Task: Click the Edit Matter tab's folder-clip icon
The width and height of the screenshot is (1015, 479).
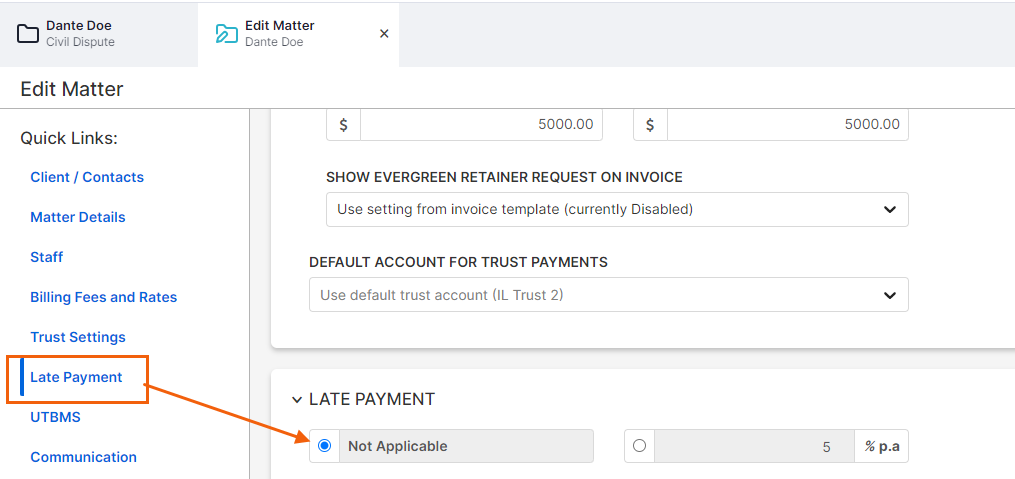Action: coord(227,34)
